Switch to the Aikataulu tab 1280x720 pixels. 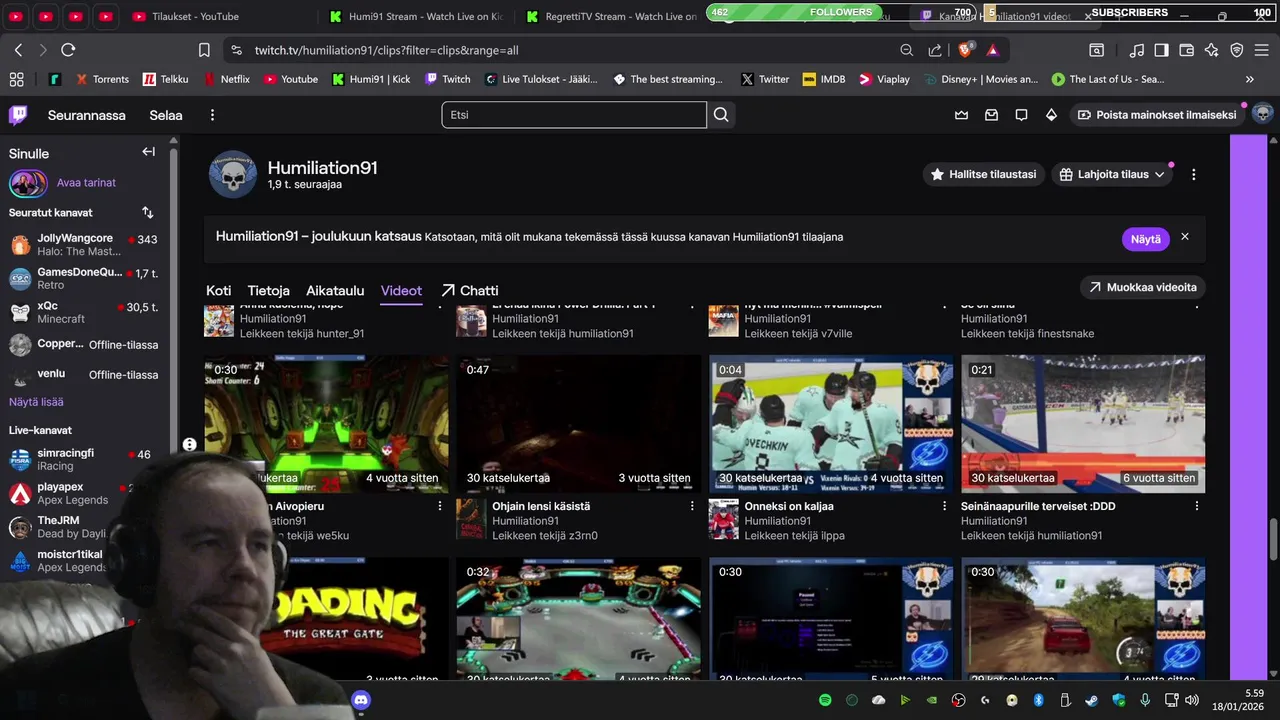click(x=335, y=291)
